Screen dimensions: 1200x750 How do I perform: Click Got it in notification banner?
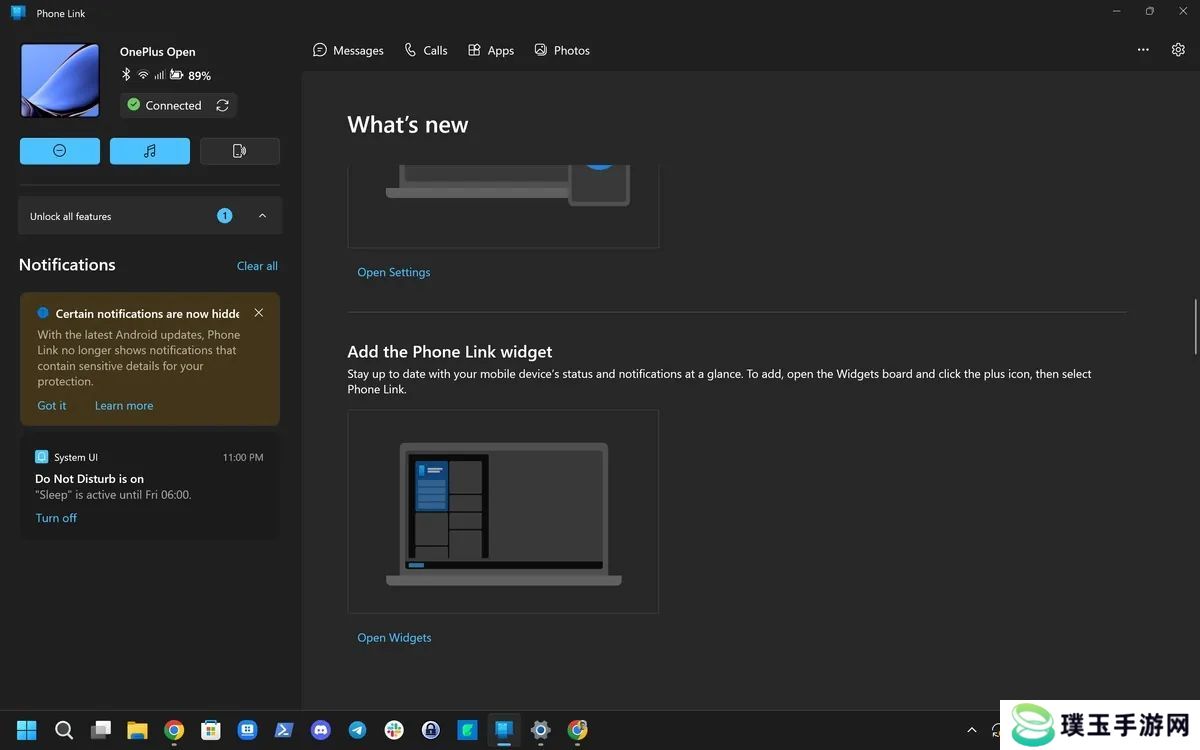point(52,406)
